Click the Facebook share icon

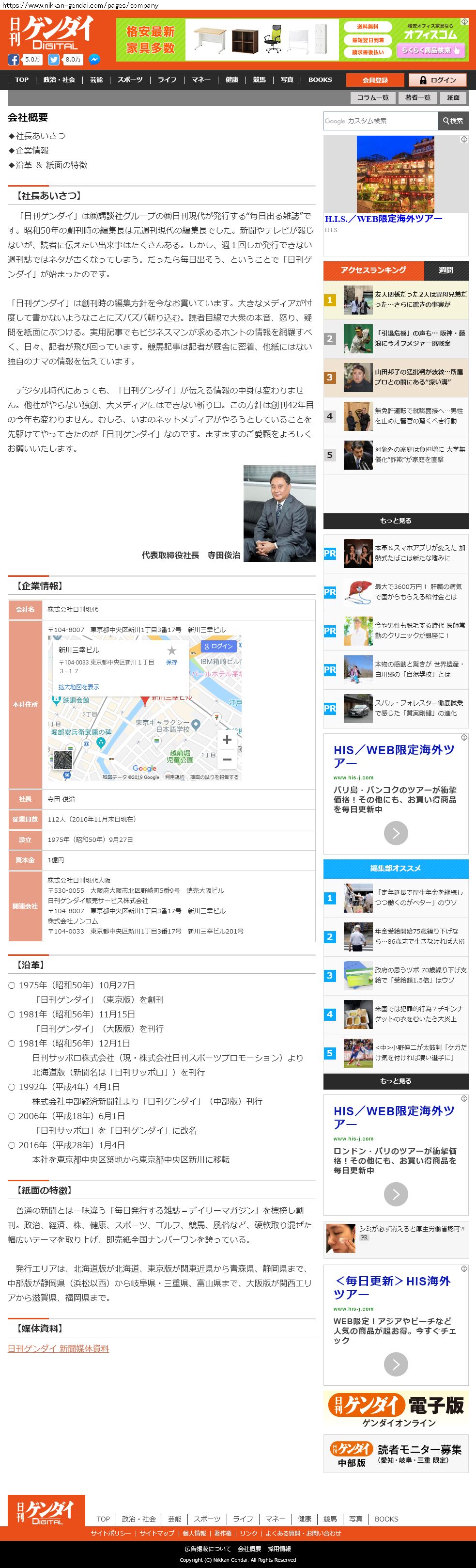14,60
